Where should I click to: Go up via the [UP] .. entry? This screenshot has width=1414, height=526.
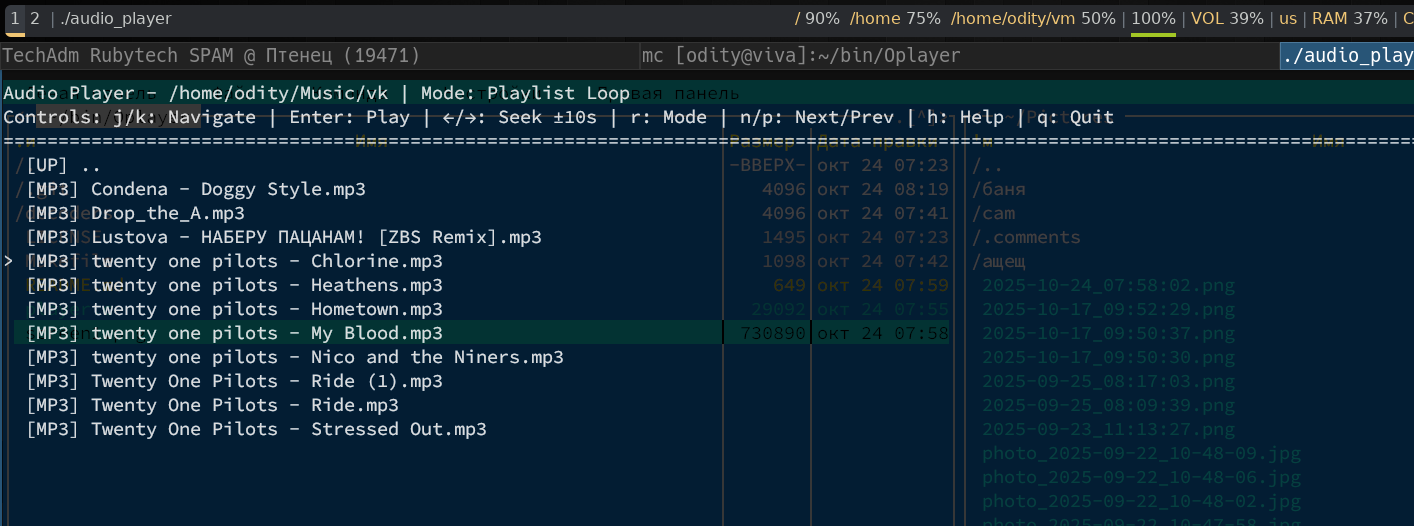(x=63, y=165)
